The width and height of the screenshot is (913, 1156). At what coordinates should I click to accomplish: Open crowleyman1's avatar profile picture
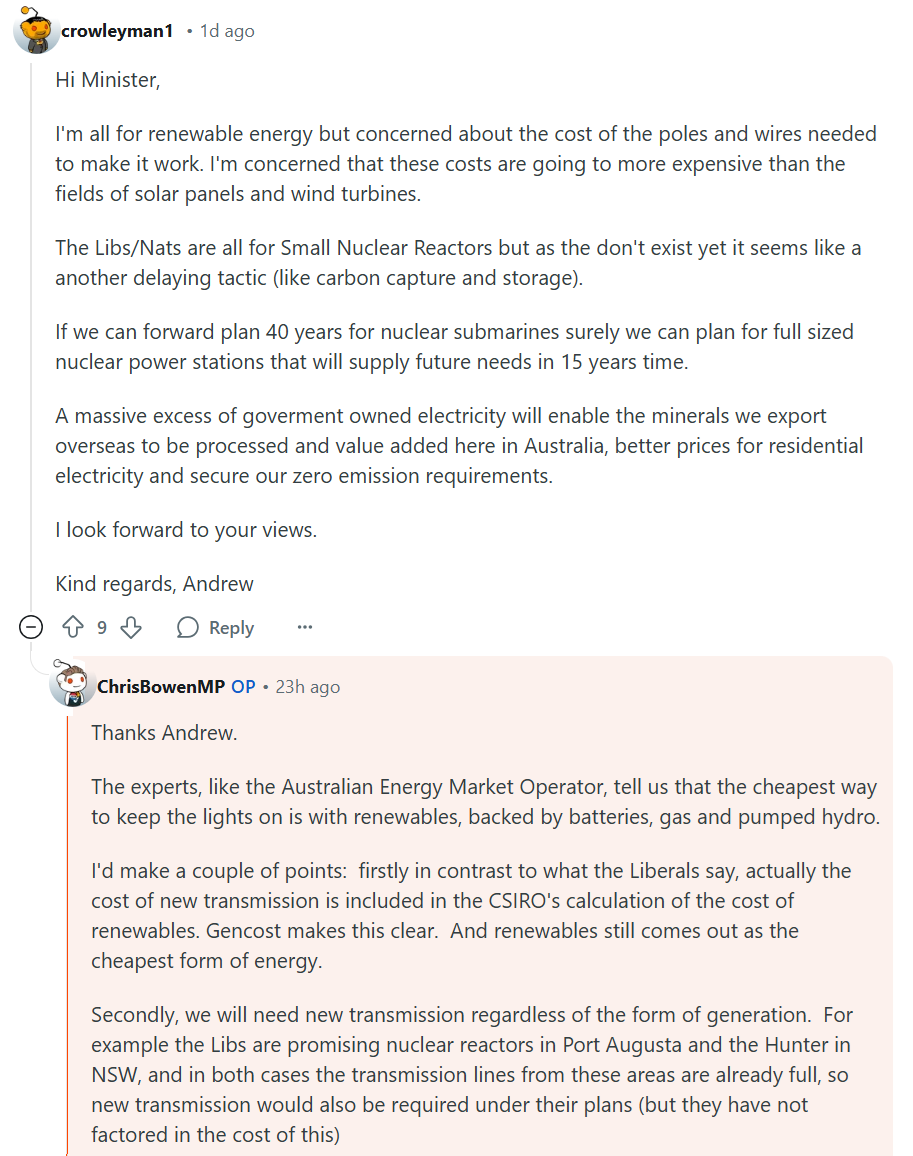[x=35, y=31]
